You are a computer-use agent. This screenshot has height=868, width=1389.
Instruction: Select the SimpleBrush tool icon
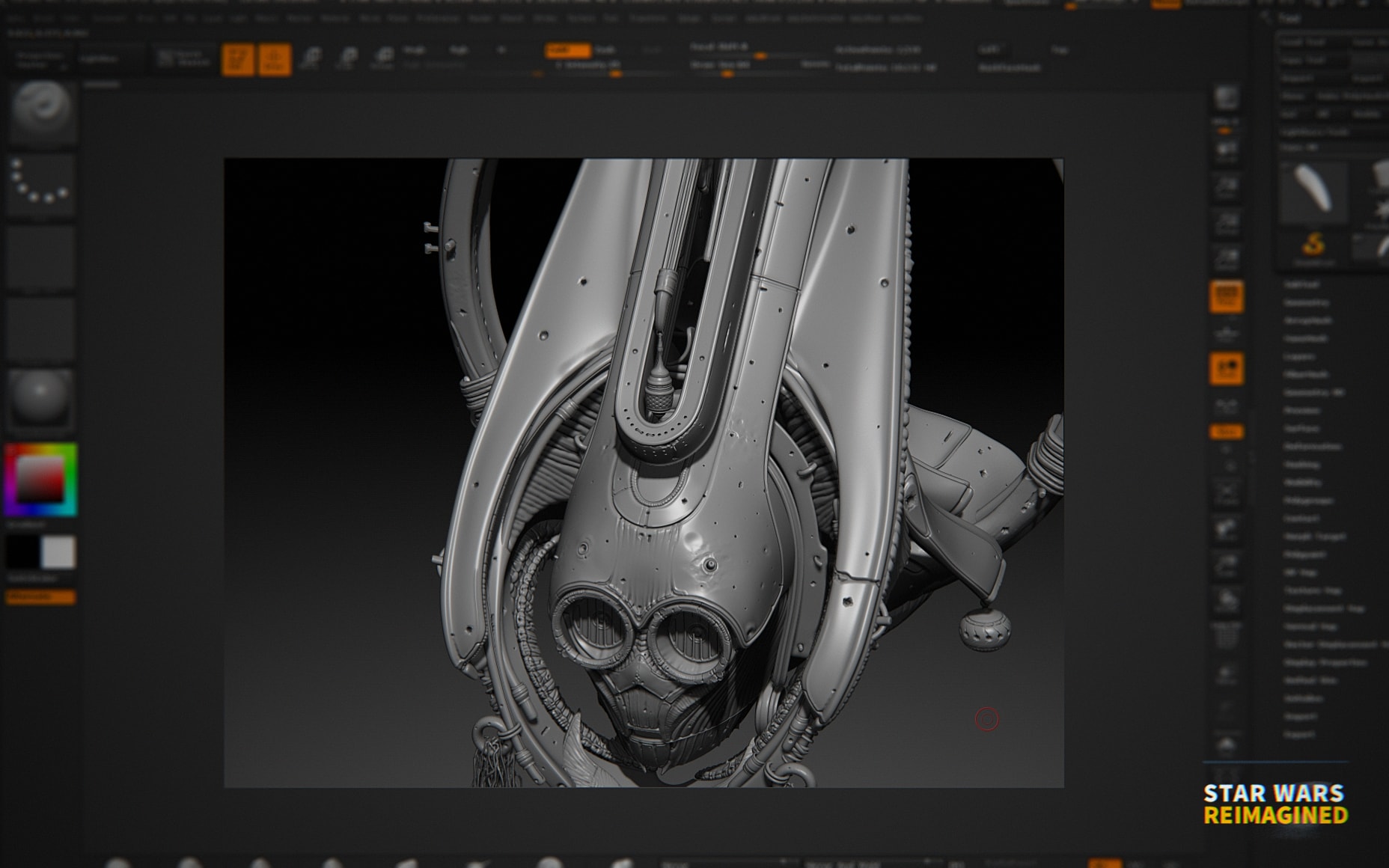point(1314,247)
